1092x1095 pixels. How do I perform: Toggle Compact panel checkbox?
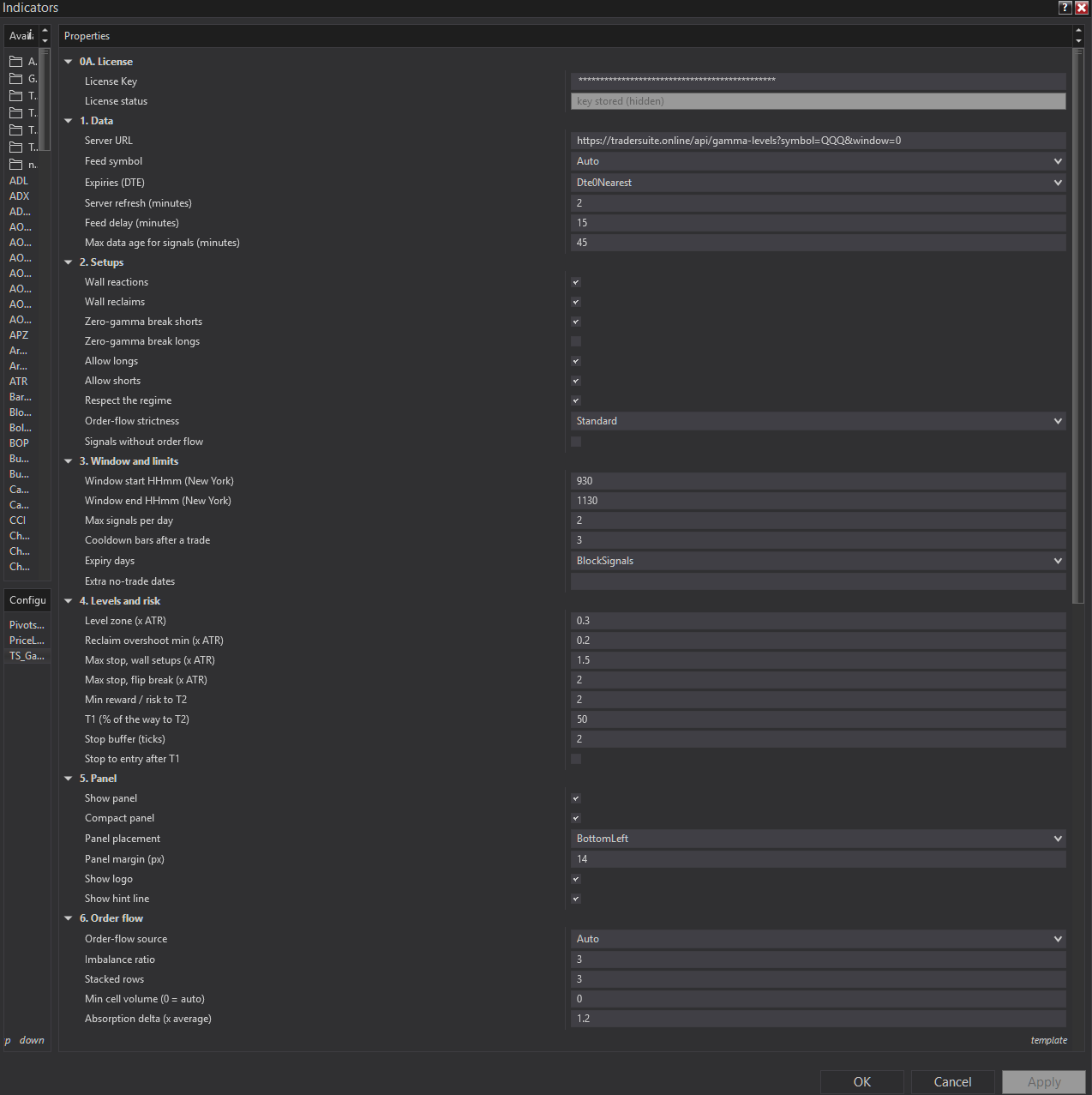tap(576, 818)
